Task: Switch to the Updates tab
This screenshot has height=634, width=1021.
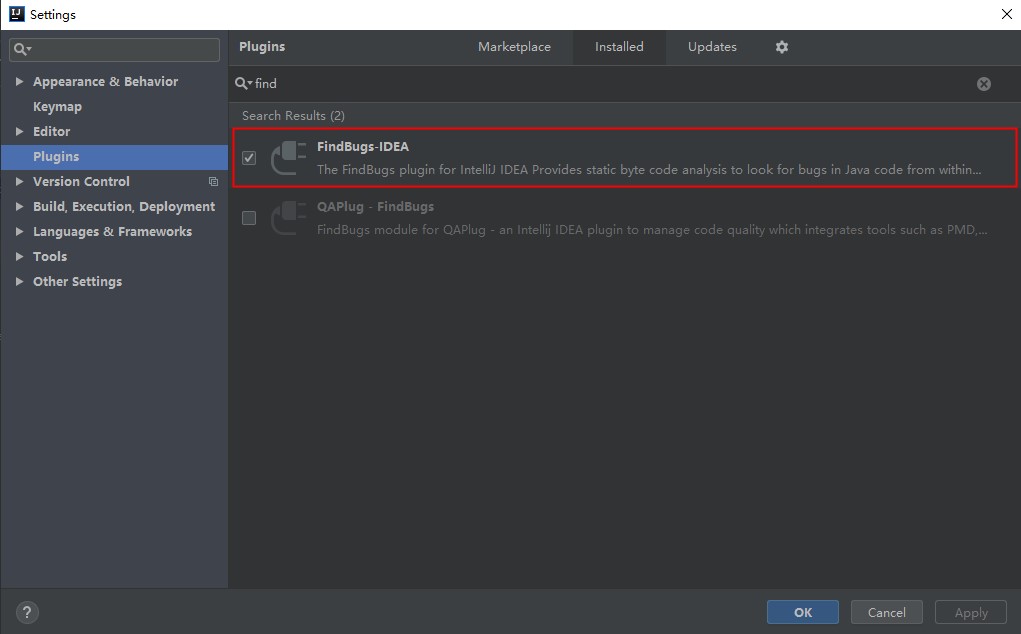Action: (712, 47)
